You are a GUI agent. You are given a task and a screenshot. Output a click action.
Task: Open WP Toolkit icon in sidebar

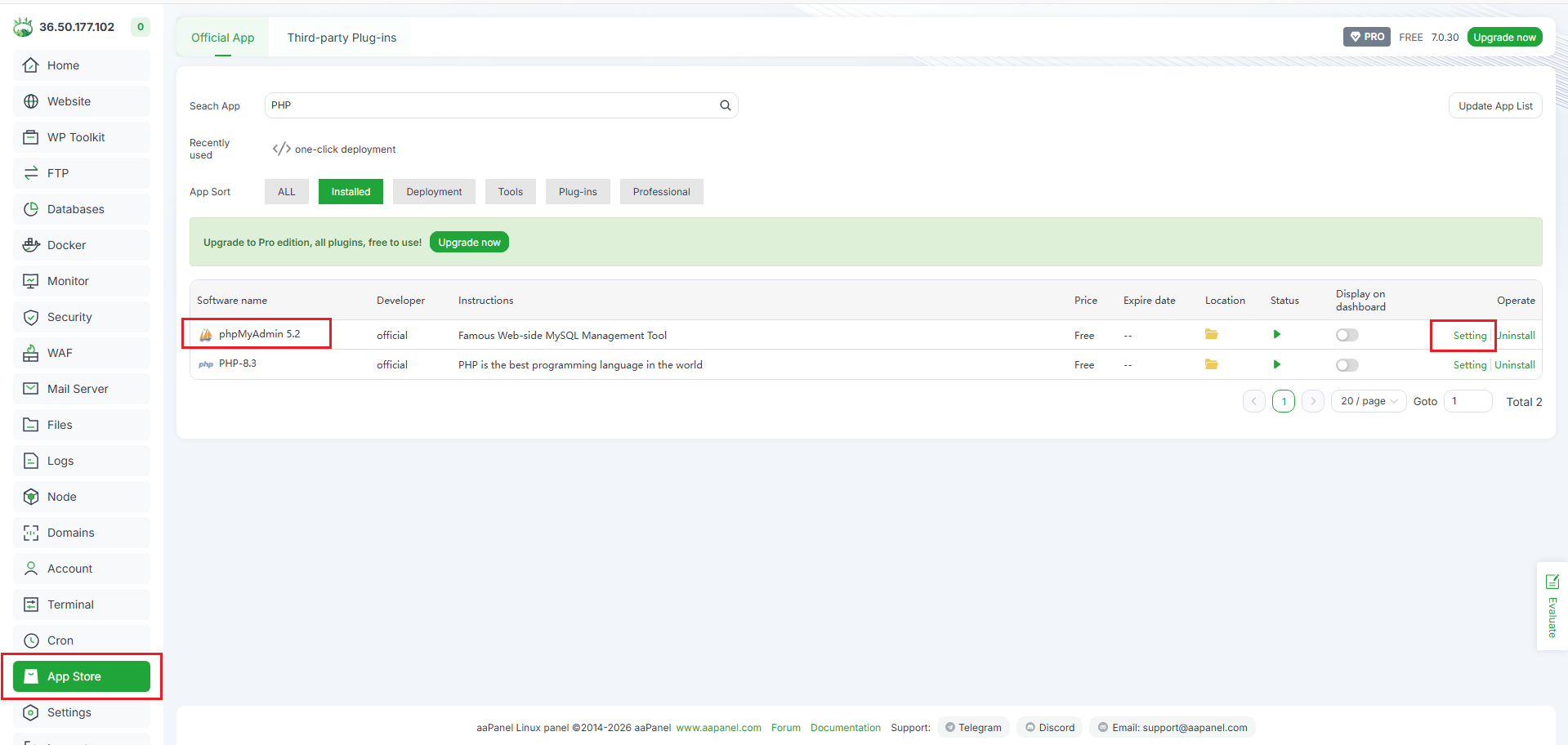point(31,137)
